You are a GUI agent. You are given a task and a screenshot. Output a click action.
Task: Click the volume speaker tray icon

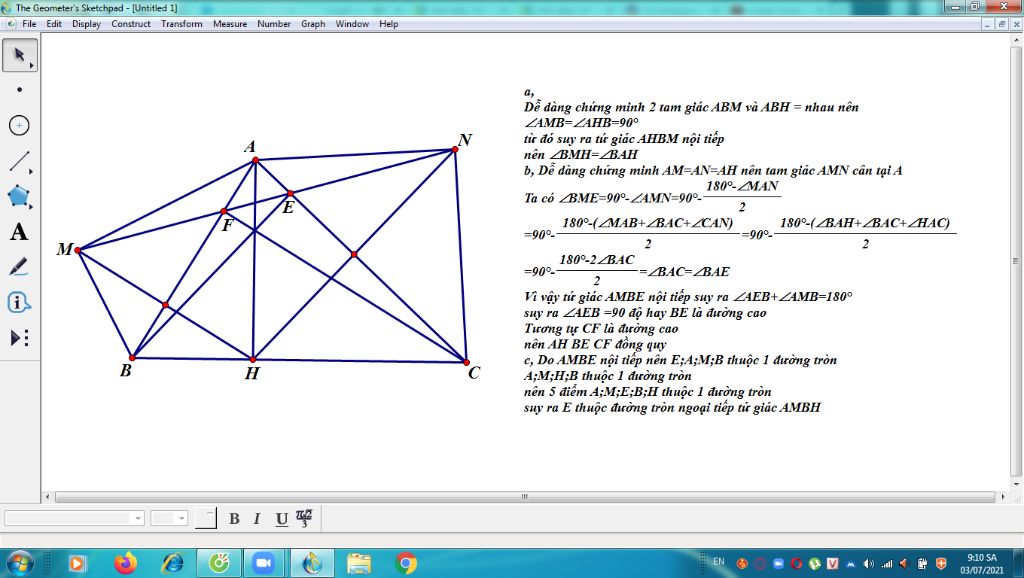coord(869,563)
